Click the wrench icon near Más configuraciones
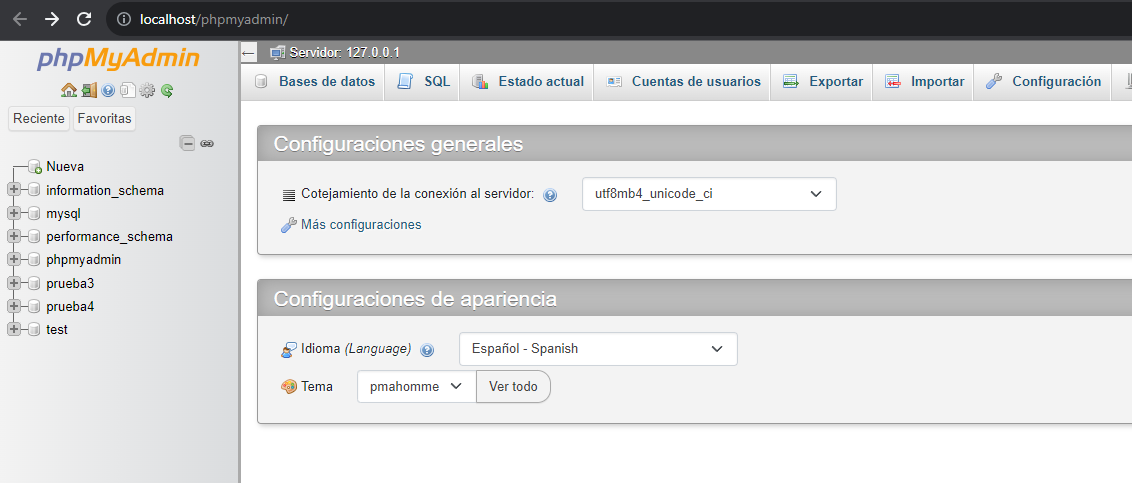The height and width of the screenshot is (483, 1132). click(x=289, y=225)
